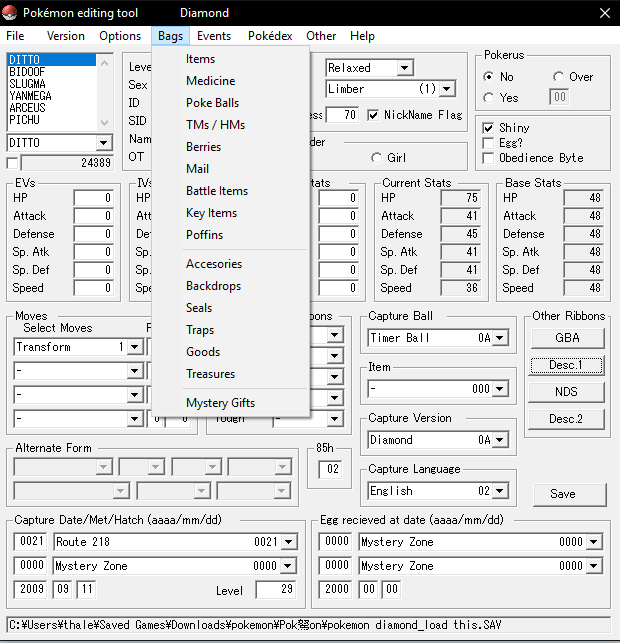
Task: Click the HP EV input field
Action: click(93, 198)
